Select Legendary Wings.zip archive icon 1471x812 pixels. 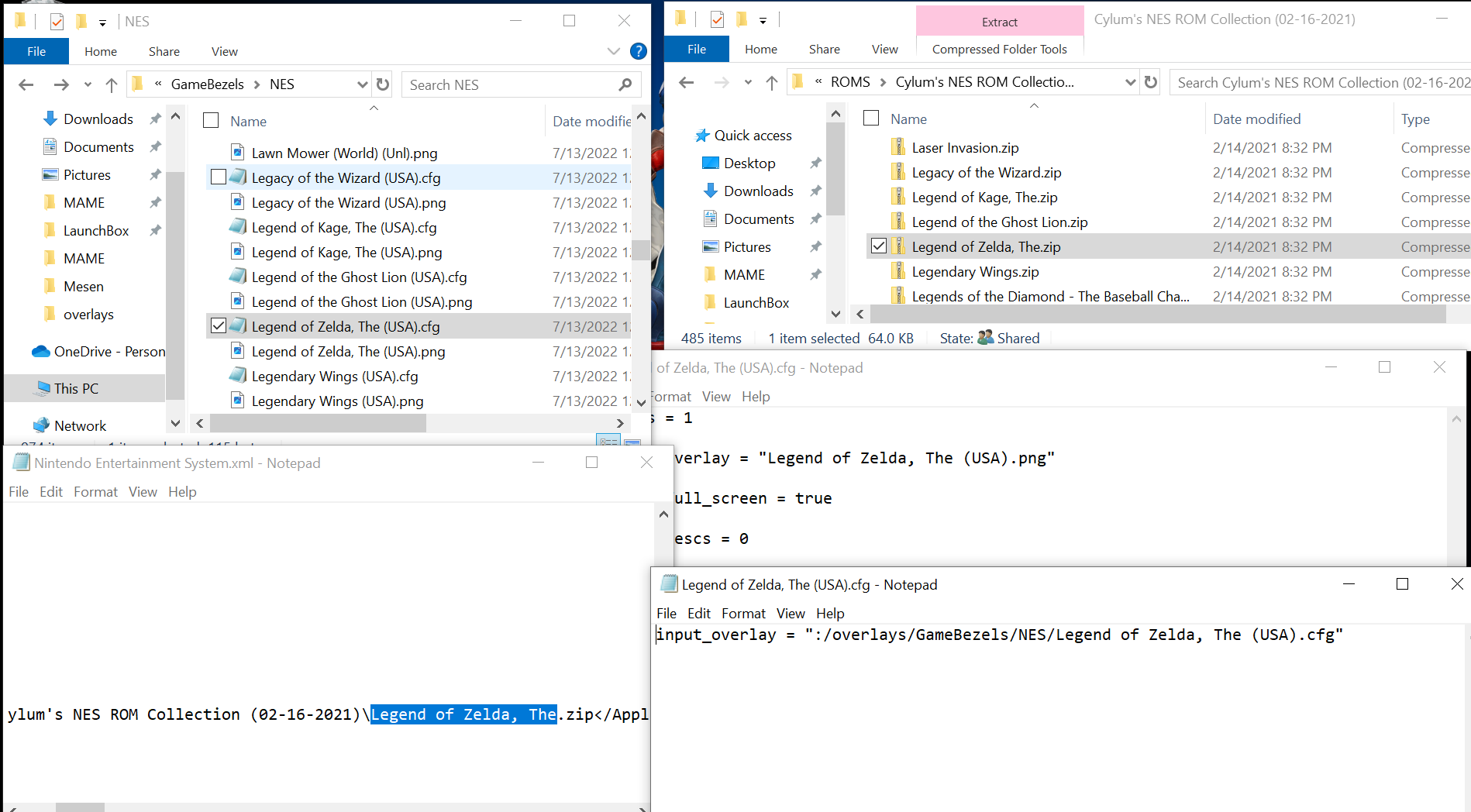tap(898, 271)
